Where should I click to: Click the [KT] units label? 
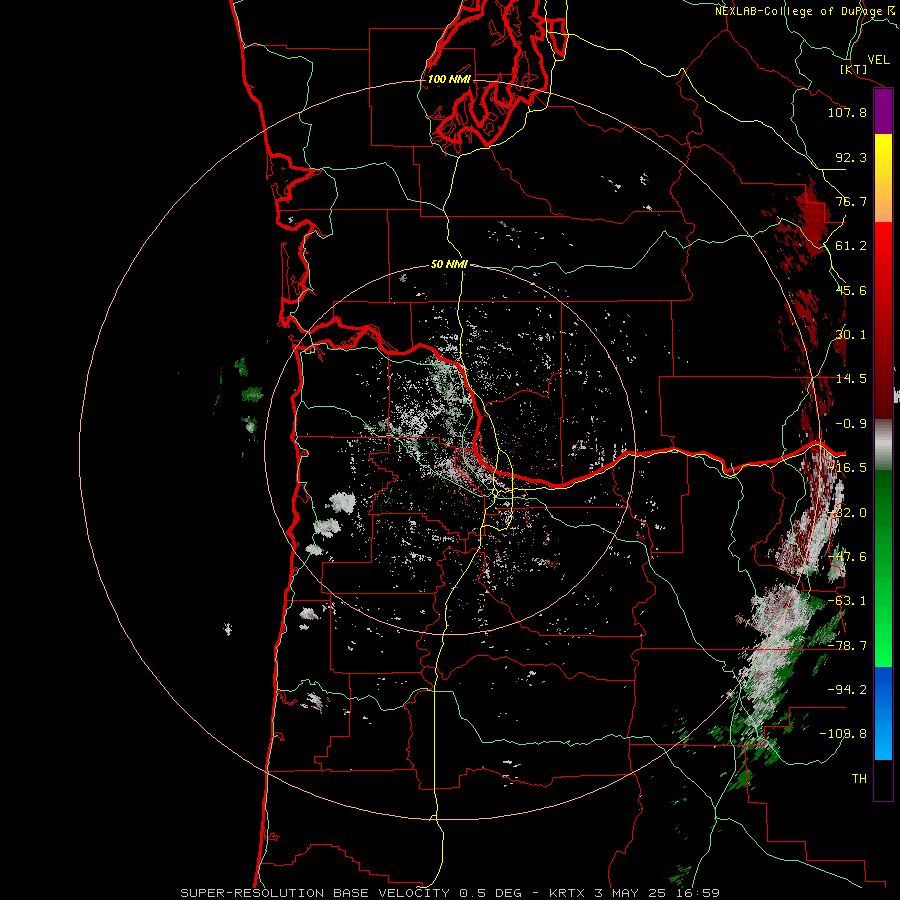[854, 69]
